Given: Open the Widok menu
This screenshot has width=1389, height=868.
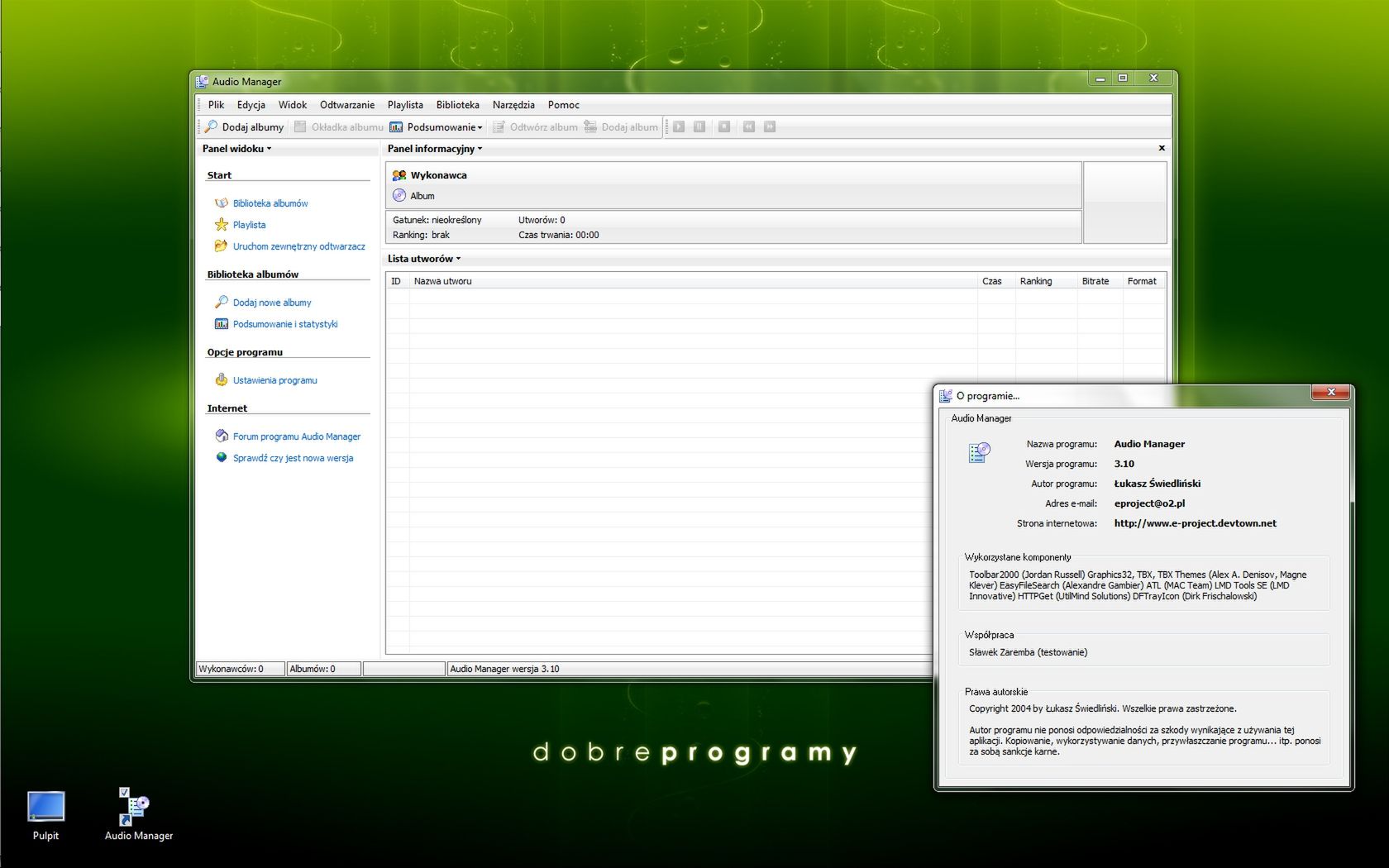Looking at the screenshot, I should click(293, 105).
